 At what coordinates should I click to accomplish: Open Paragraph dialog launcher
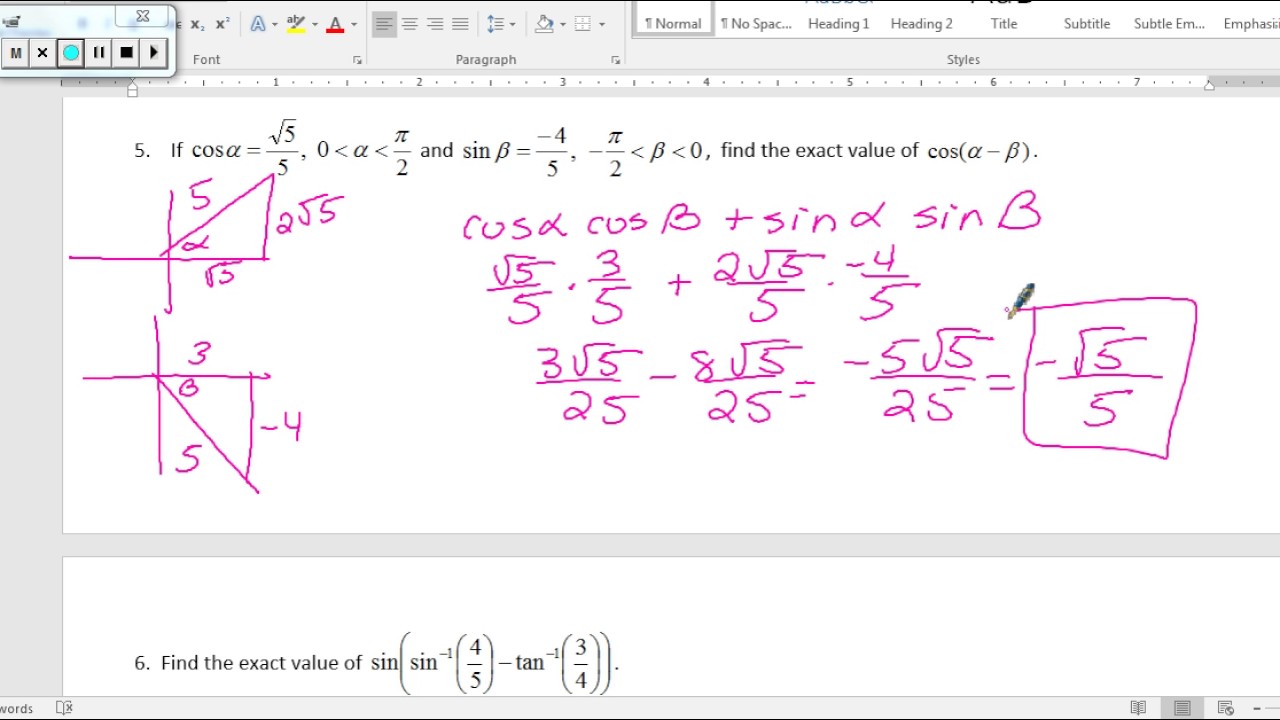[616, 61]
